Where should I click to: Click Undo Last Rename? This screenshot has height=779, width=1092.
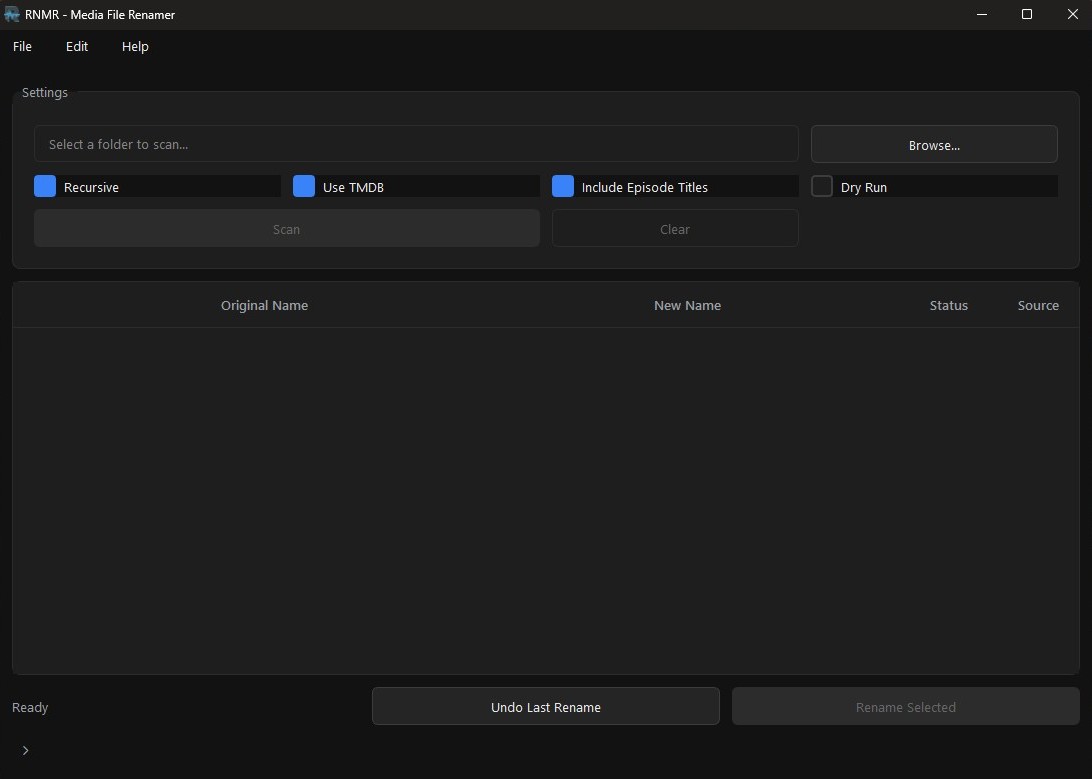click(545, 707)
